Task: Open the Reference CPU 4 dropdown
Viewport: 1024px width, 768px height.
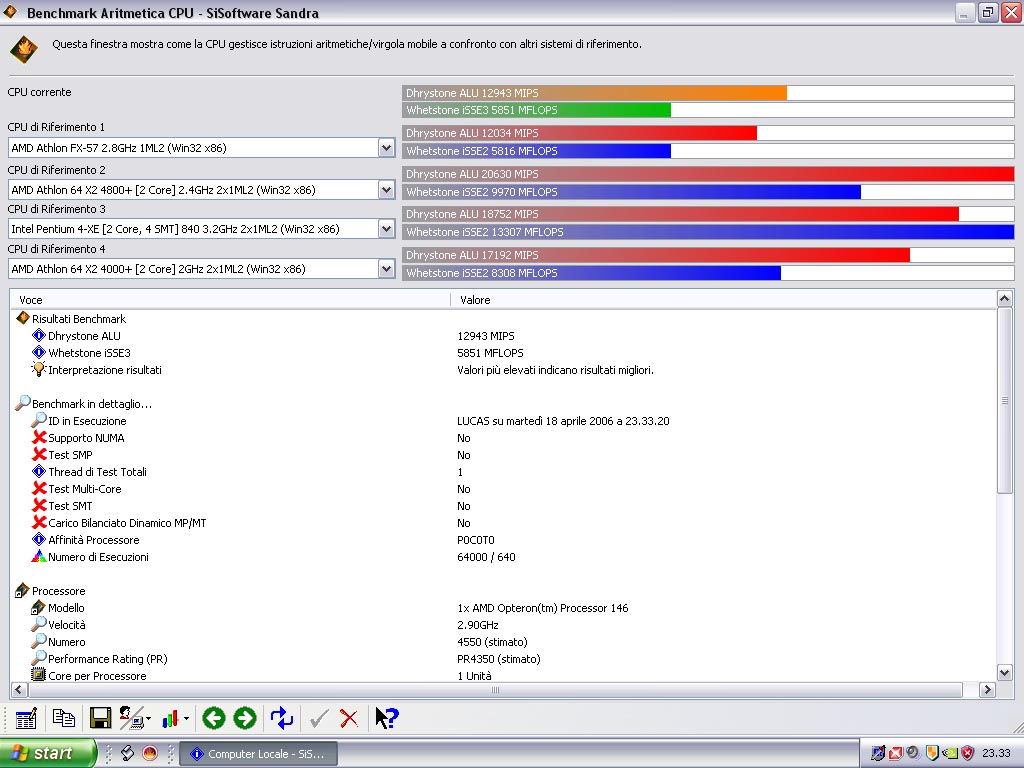Action: pyautogui.click(x=387, y=269)
